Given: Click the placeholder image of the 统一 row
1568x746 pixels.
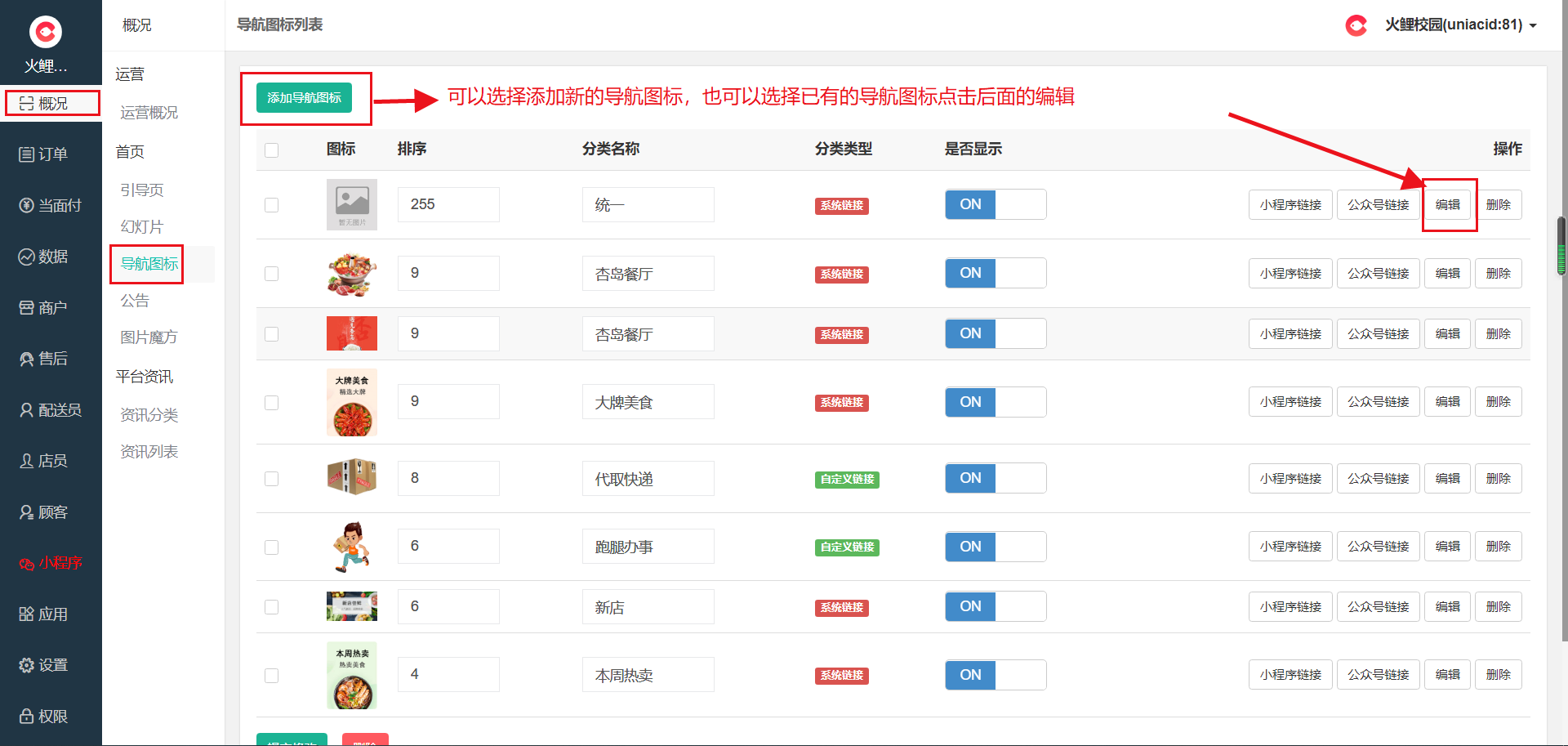Looking at the screenshot, I should click(x=352, y=204).
